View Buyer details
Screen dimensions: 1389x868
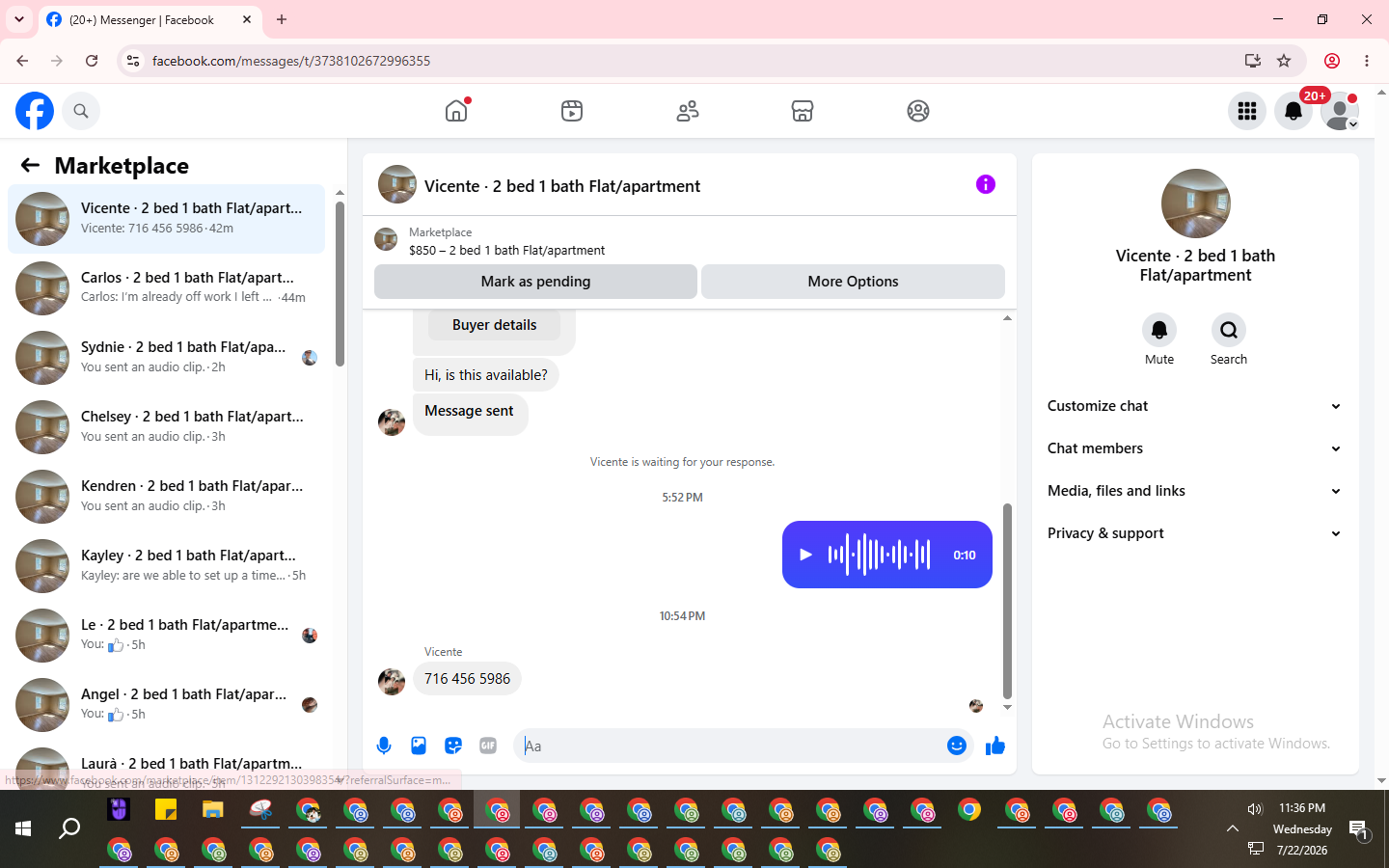495,325
